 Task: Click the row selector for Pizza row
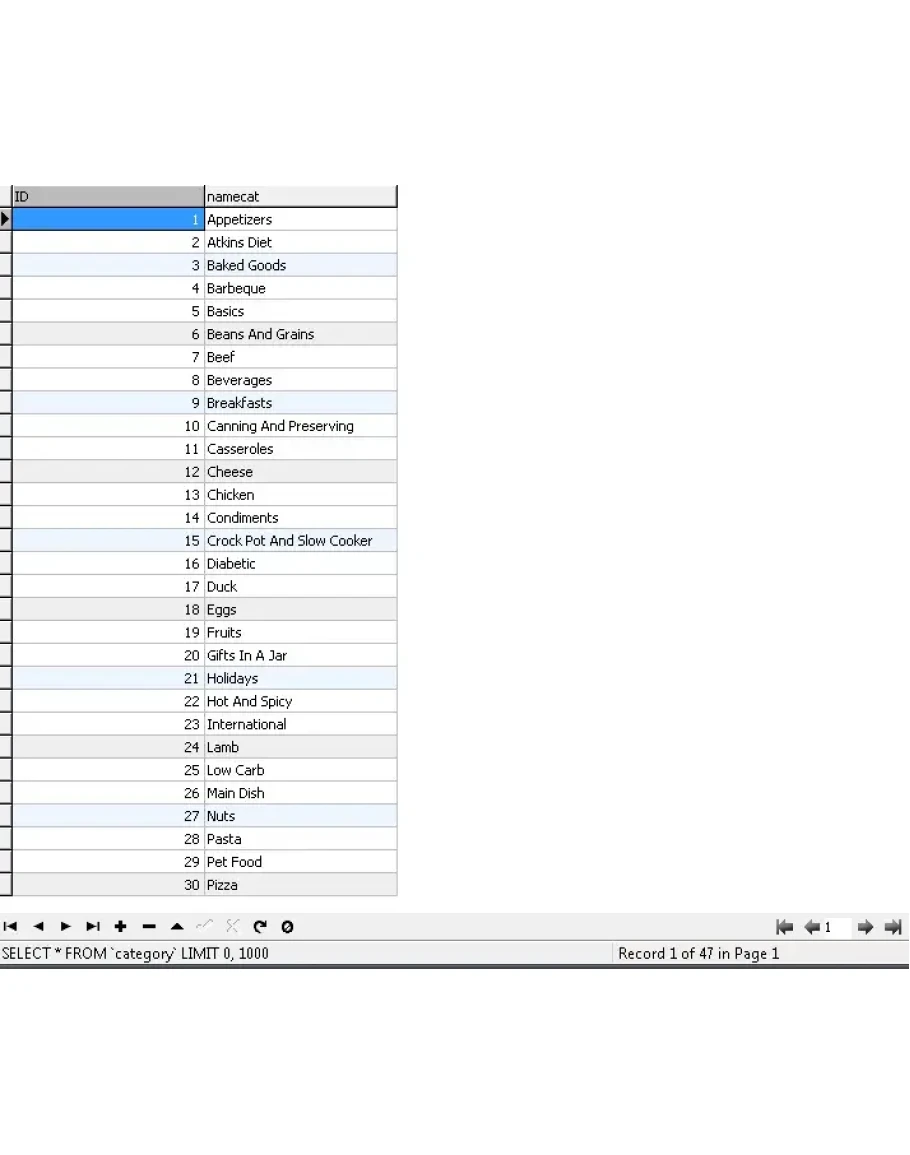tap(5, 885)
